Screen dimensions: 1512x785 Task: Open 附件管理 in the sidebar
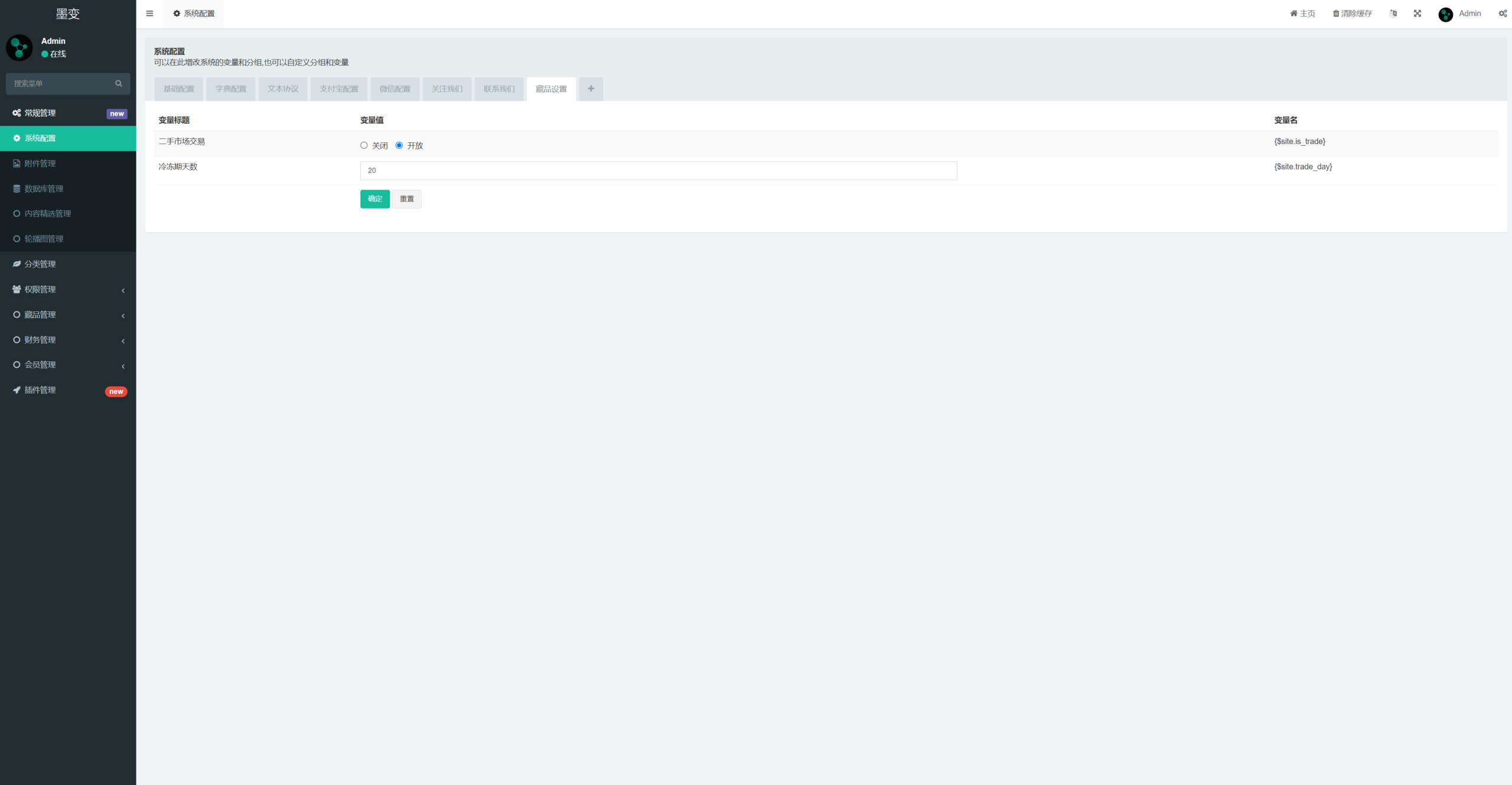click(68, 164)
